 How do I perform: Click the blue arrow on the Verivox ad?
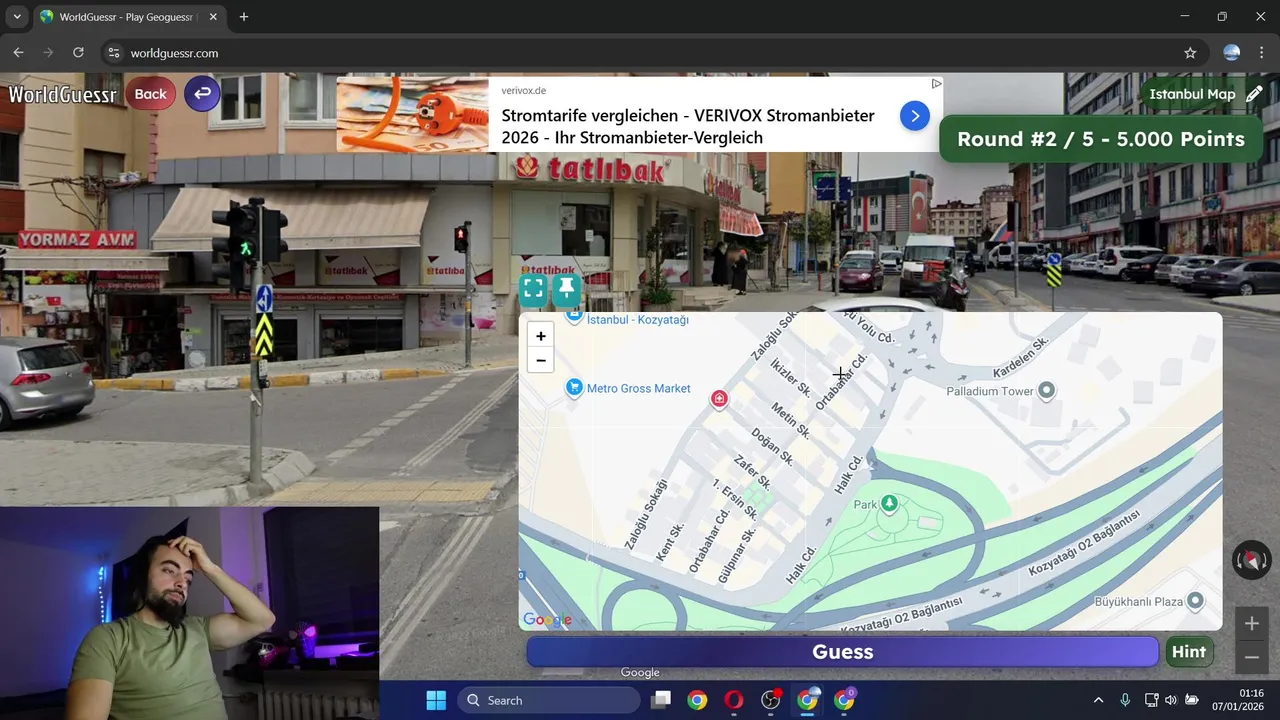(914, 116)
